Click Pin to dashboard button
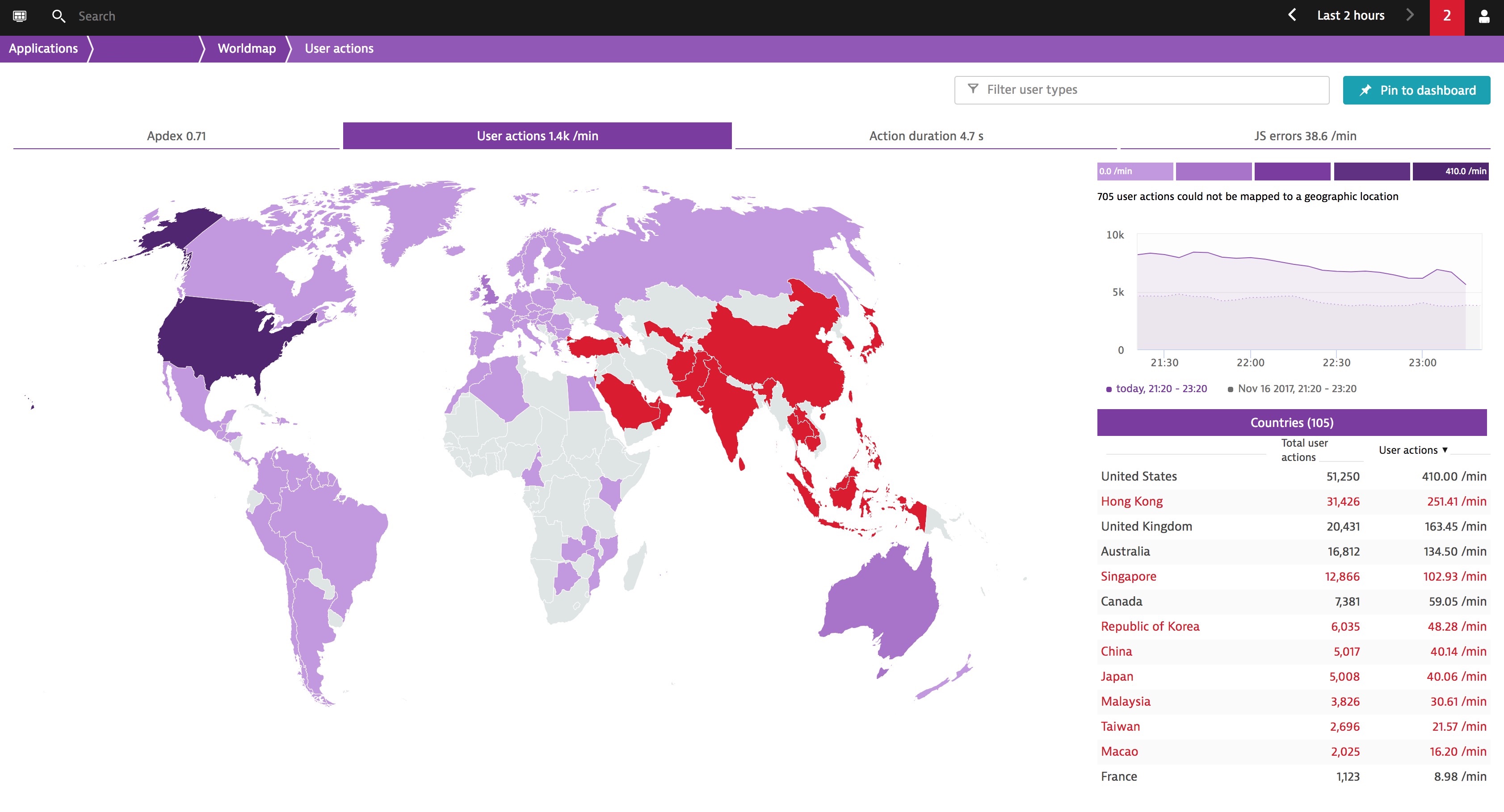The image size is (1504, 812). pyautogui.click(x=1416, y=90)
